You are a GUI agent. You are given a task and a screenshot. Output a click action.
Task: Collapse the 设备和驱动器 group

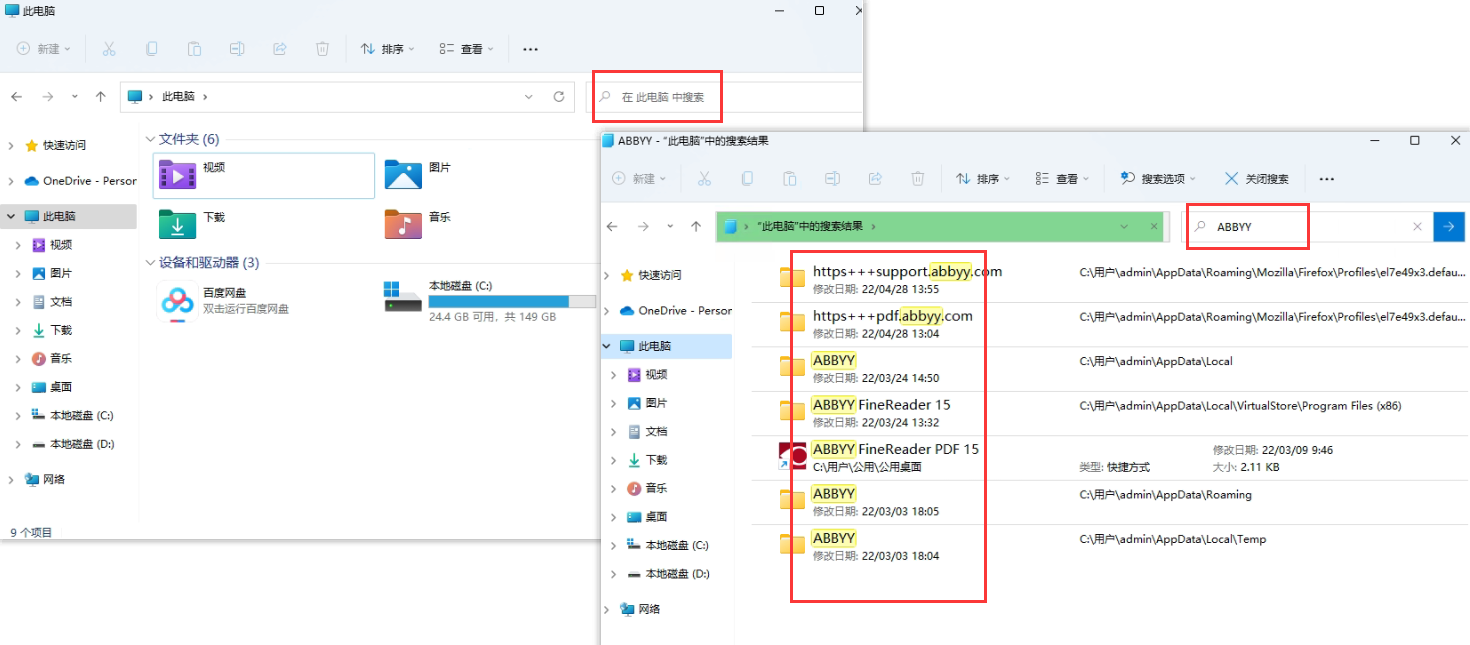150,263
